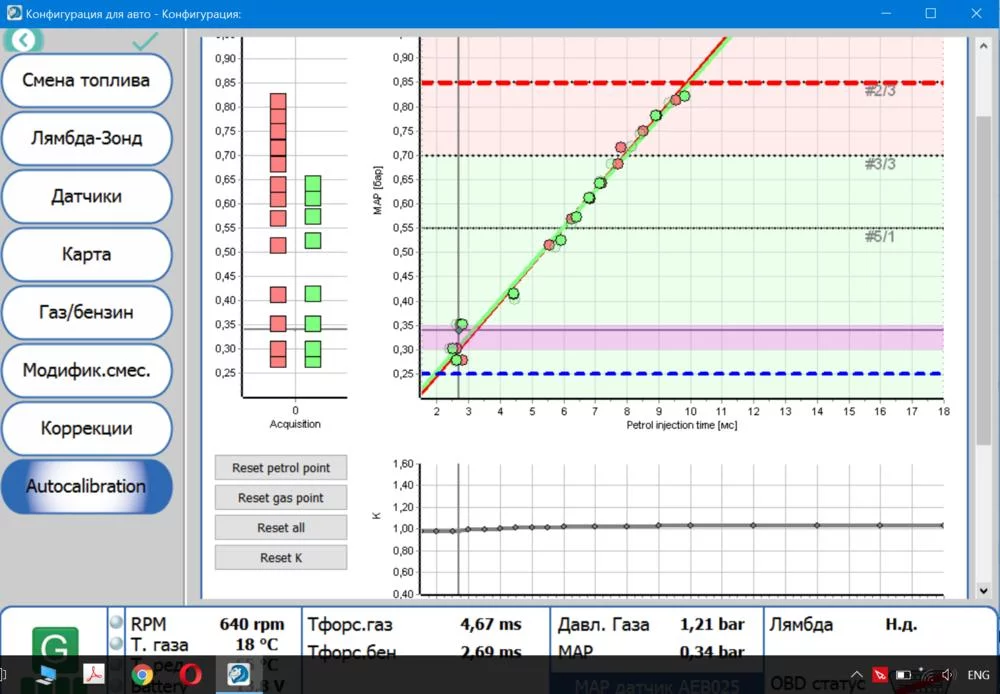Open the Карта section

(x=86, y=255)
